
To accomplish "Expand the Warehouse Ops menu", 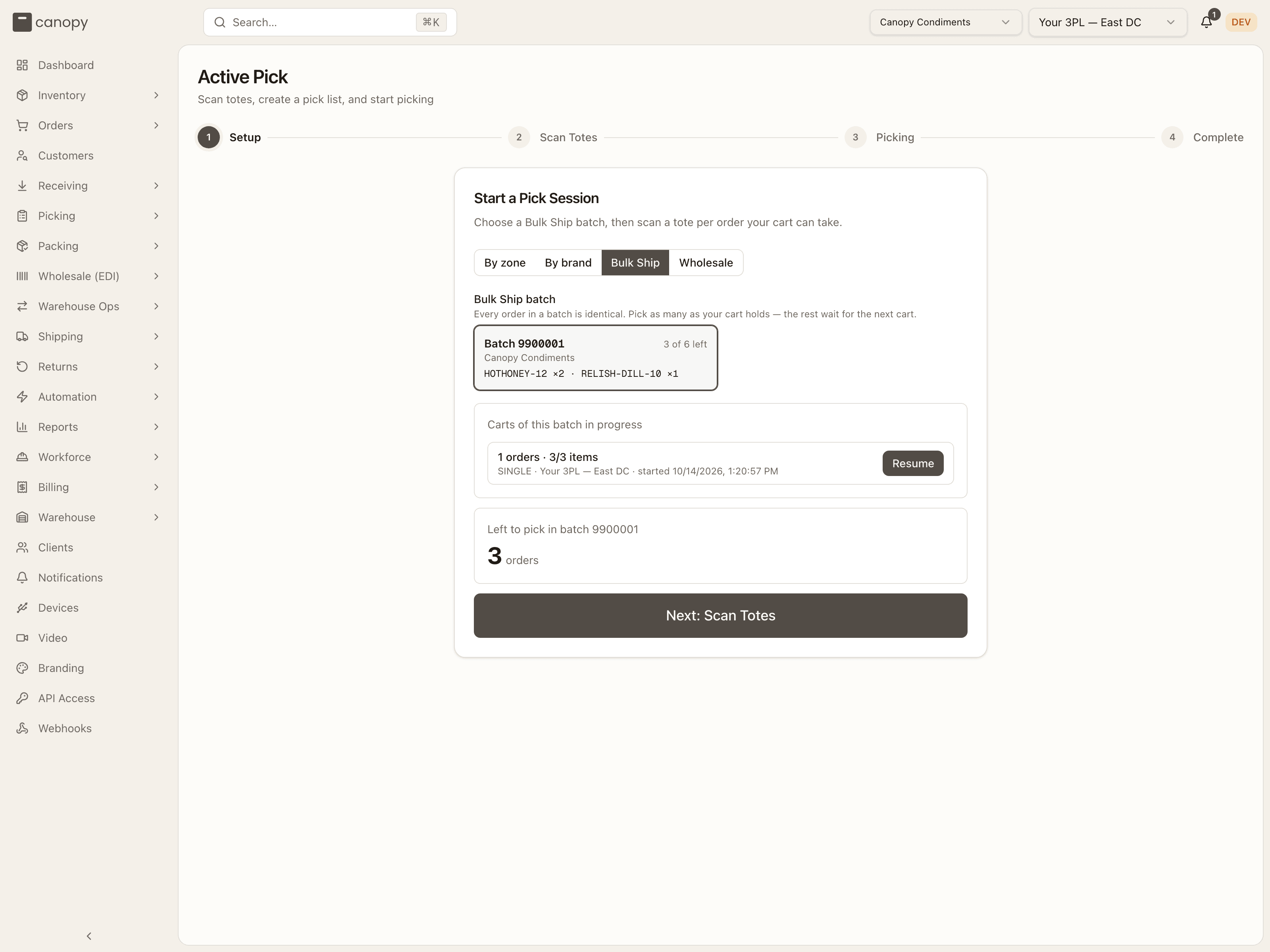I will tap(88, 307).
